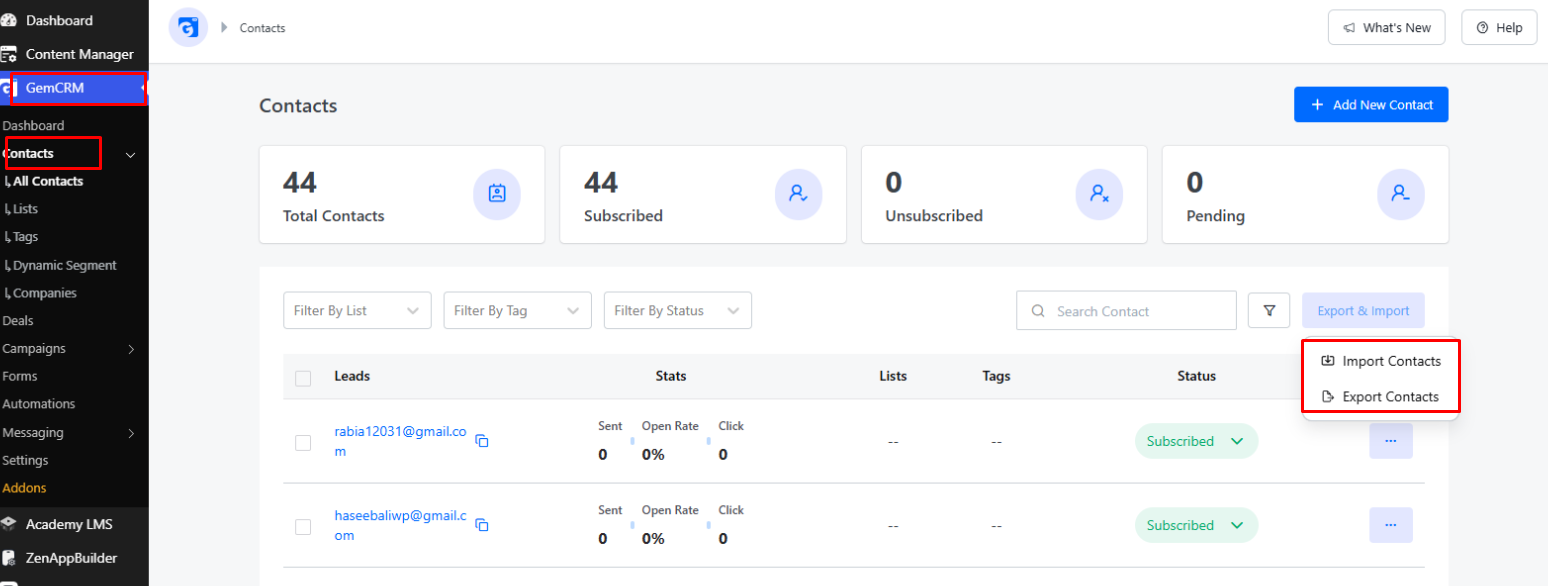Image resolution: width=1548 pixels, height=586 pixels.
Task: Open three-dots actions for haseebaliwp row
Action: coord(1391,525)
